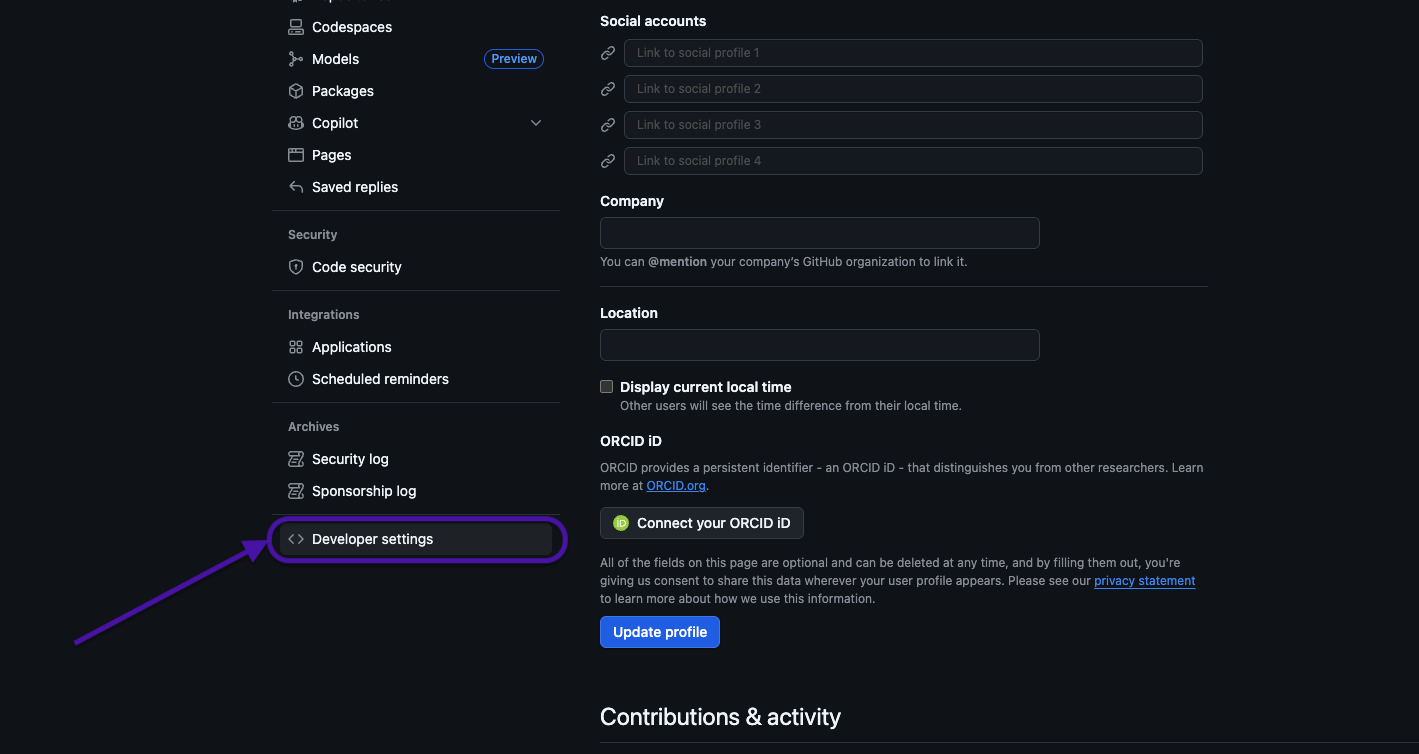Click link icon beside social profile 1

[608, 53]
